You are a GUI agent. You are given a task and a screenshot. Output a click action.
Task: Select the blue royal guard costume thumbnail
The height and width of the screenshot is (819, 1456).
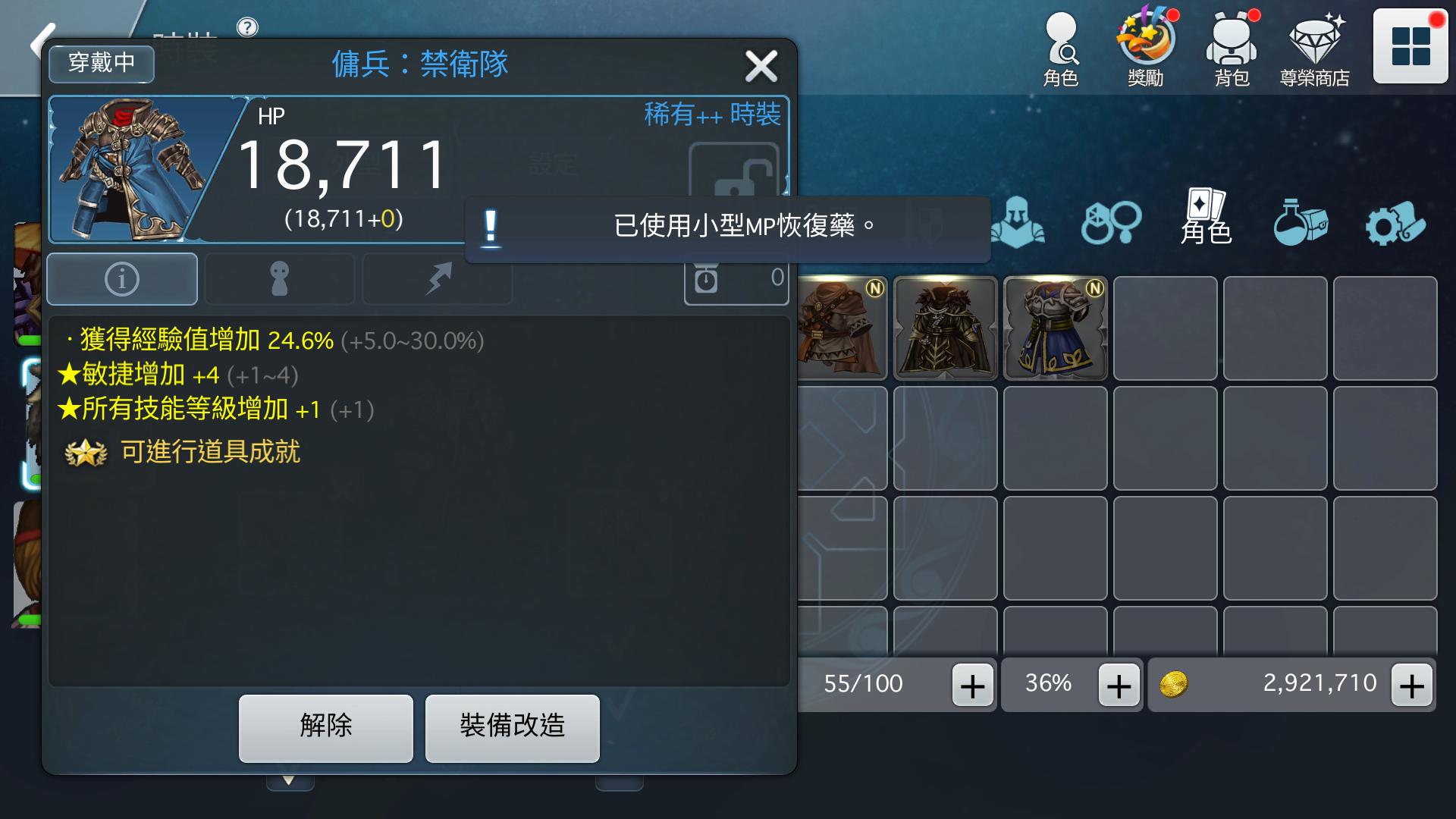pos(1056,328)
